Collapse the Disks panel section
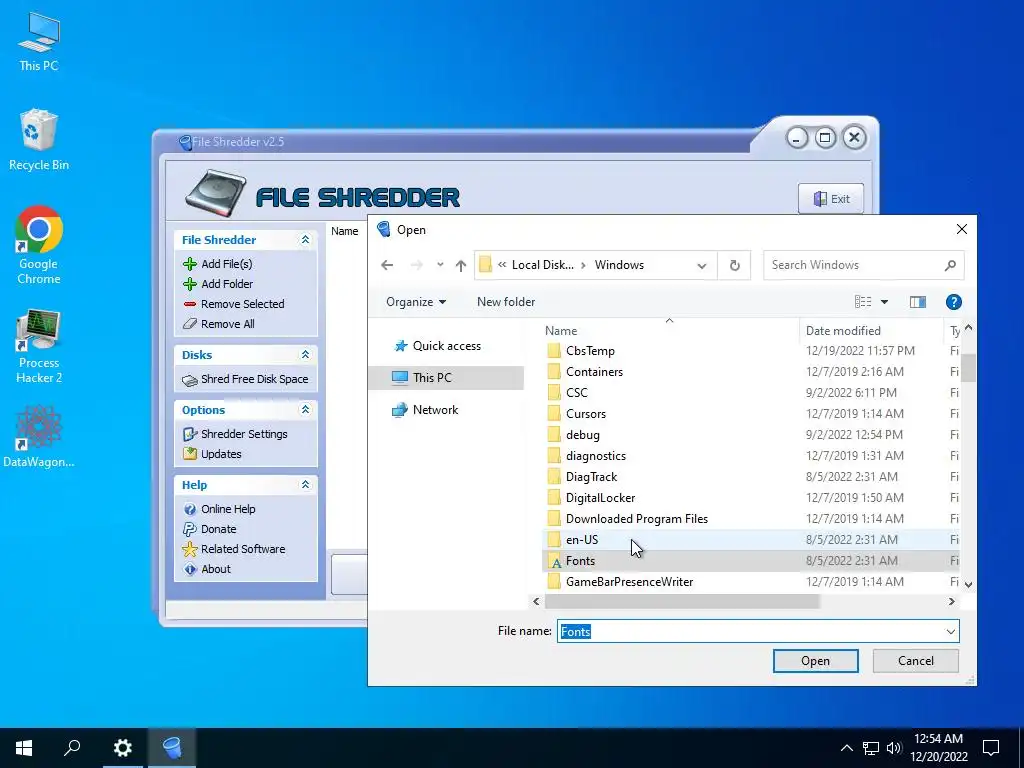1024x768 pixels. [x=305, y=355]
